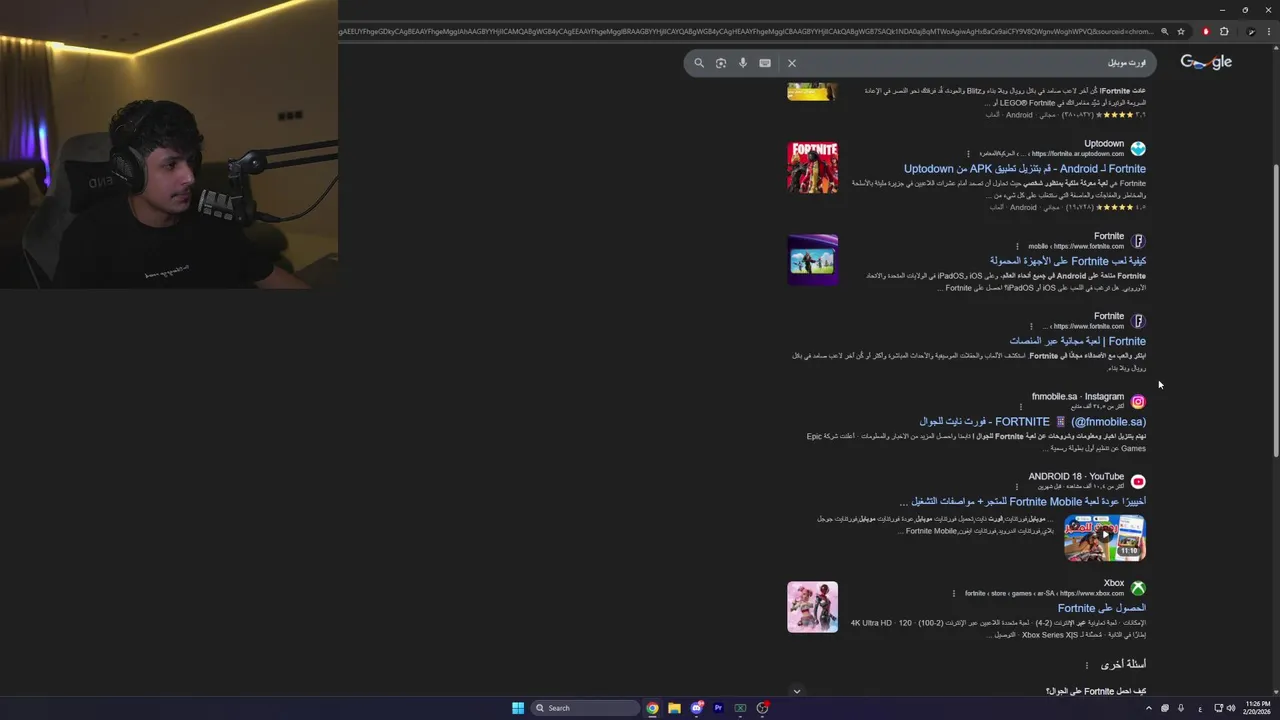Play the ANDROID 18 video thumbnail
This screenshot has width=1280, height=720.
(x=1105, y=537)
